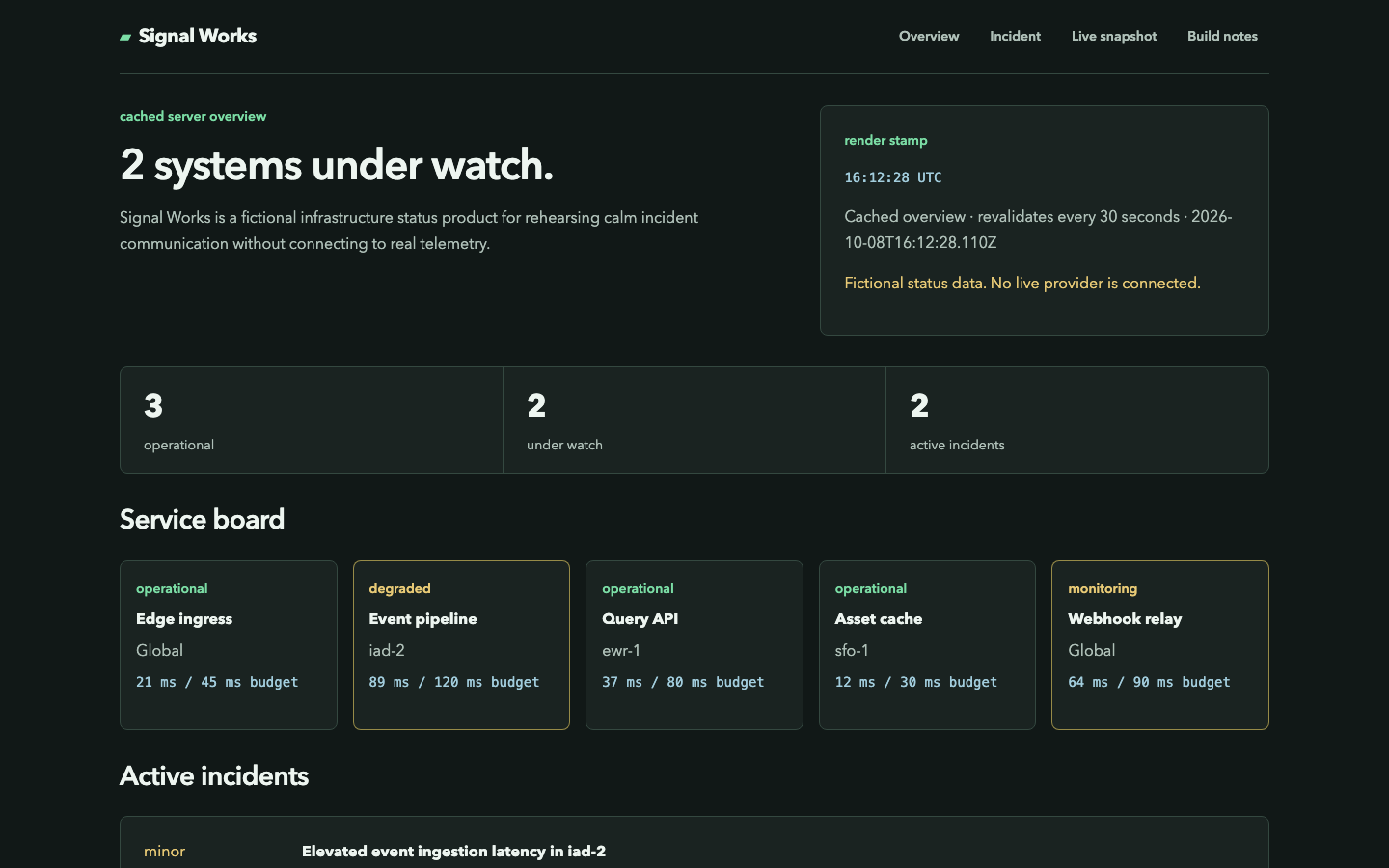This screenshot has width=1389, height=868.
Task: Click the 'iad-2' region on Event pipeline
Action: coord(387,650)
